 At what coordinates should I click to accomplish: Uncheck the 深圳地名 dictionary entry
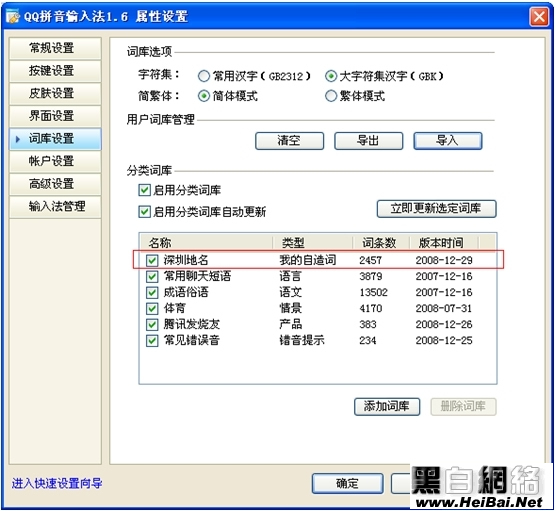pyautogui.click(x=152, y=261)
